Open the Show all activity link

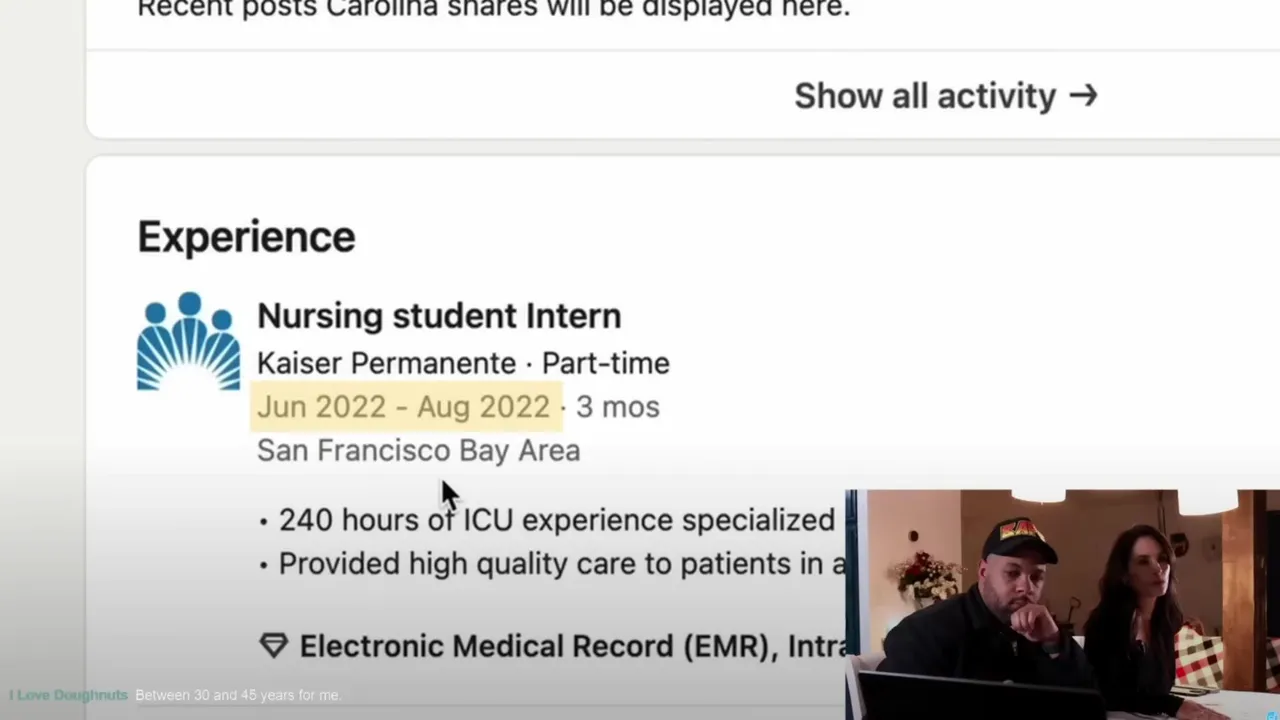[x=925, y=96]
